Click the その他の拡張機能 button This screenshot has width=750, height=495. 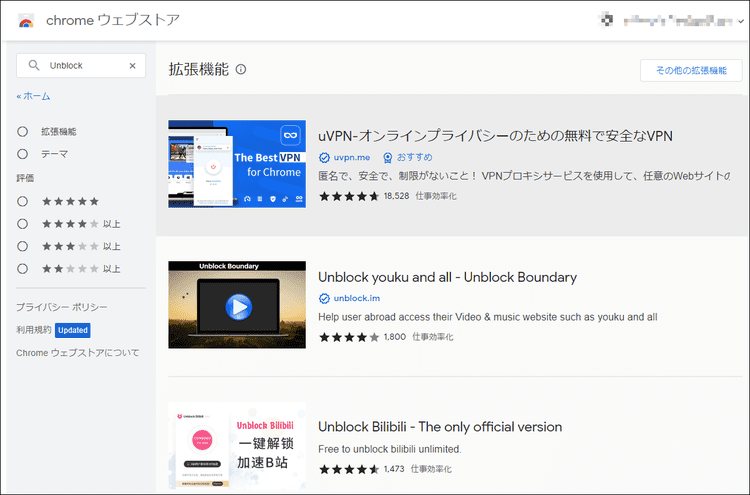pyautogui.click(x=691, y=71)
